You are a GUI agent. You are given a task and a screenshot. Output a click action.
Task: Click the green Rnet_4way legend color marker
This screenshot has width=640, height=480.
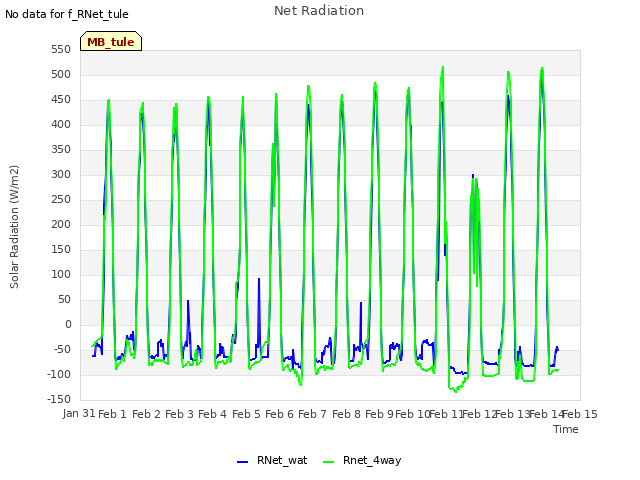click(329, 462)
